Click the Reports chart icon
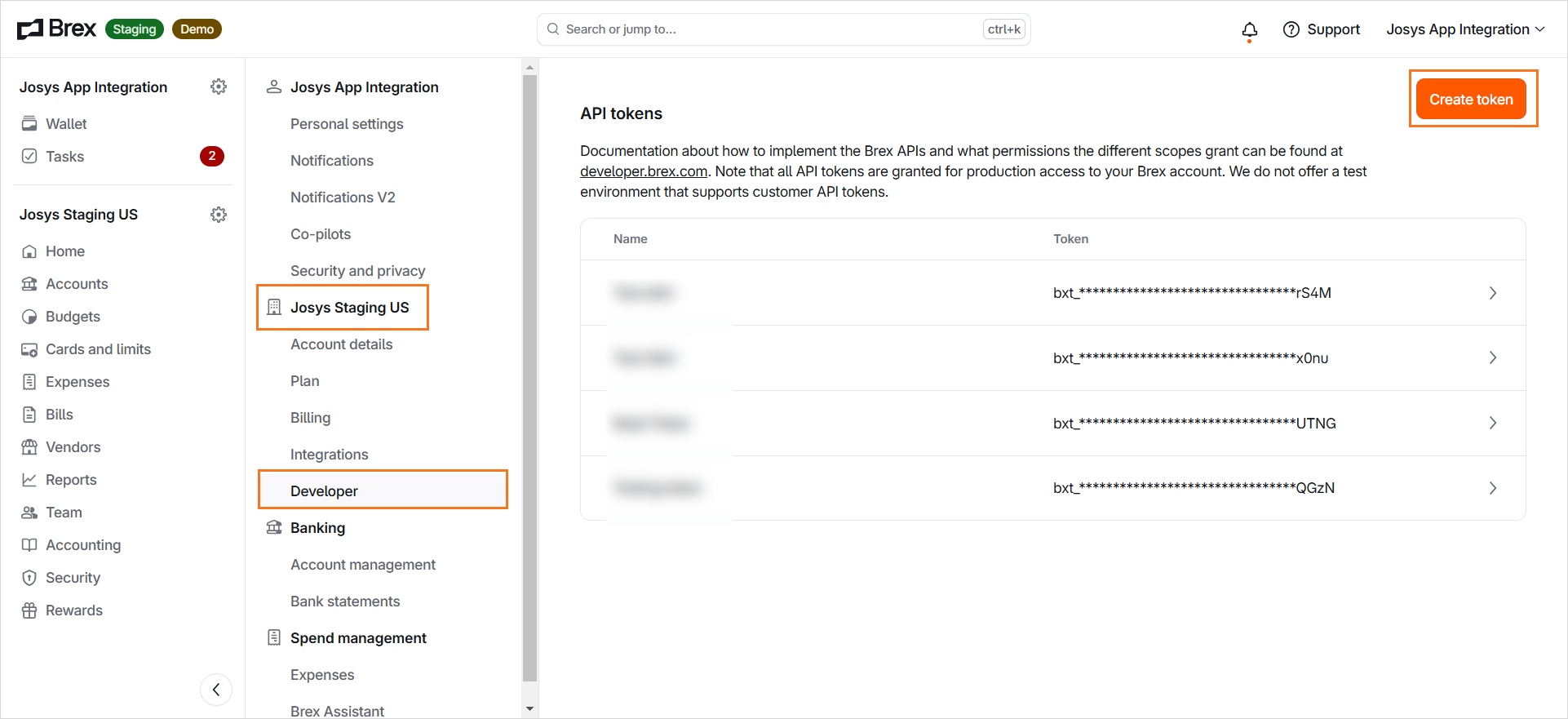 pyautogui.click(x=29, y=480)
